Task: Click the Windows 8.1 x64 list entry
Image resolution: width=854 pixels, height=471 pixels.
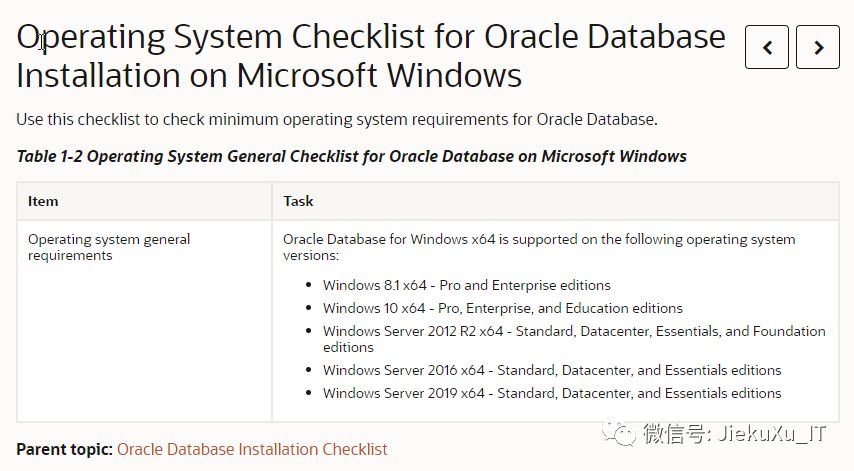Action: pos(466,285)
